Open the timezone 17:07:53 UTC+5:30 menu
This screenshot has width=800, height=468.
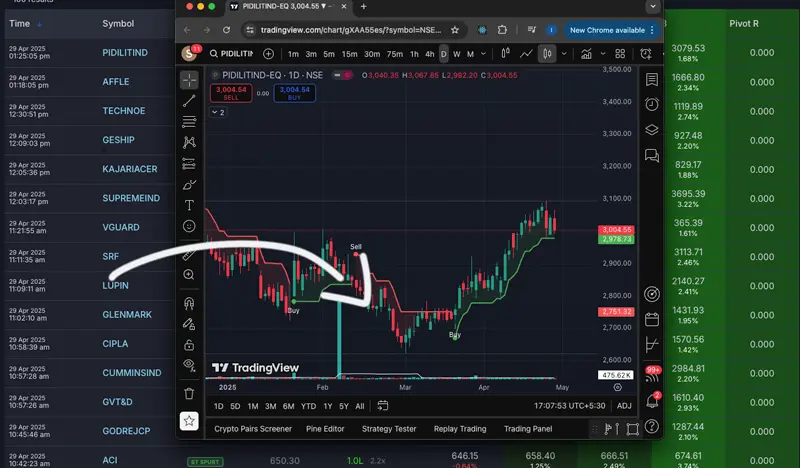[x=569, y=406]
